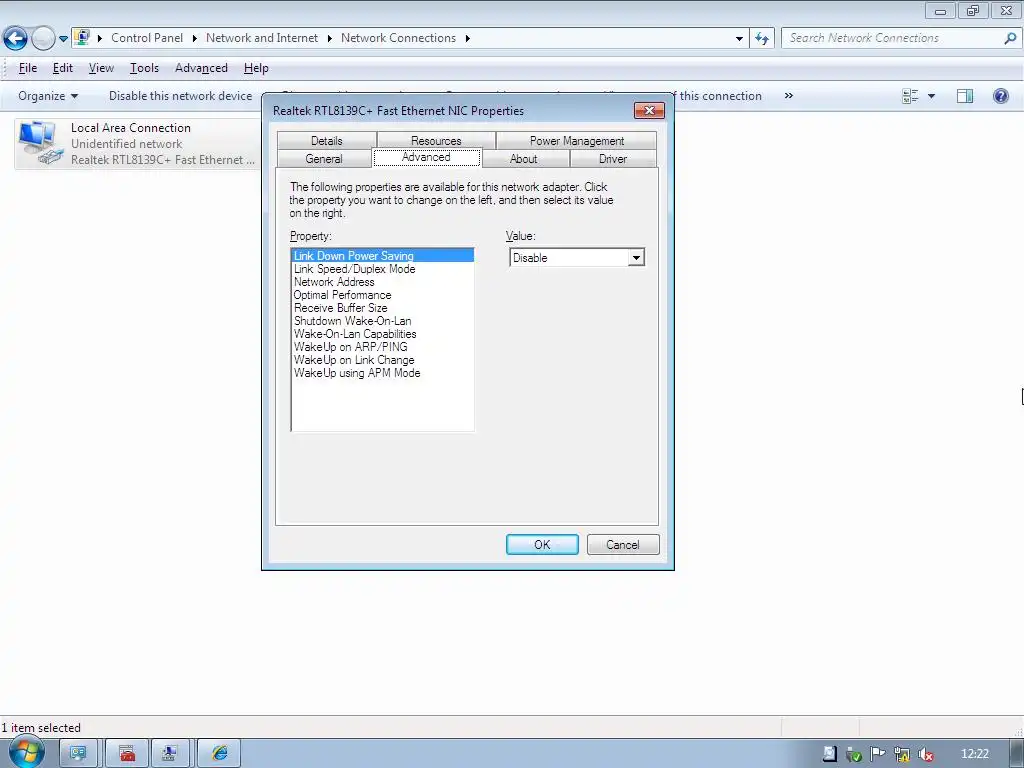Click the Forward navigation arrow button
This screenshot has height=768, width=1024.
[43, 39]
